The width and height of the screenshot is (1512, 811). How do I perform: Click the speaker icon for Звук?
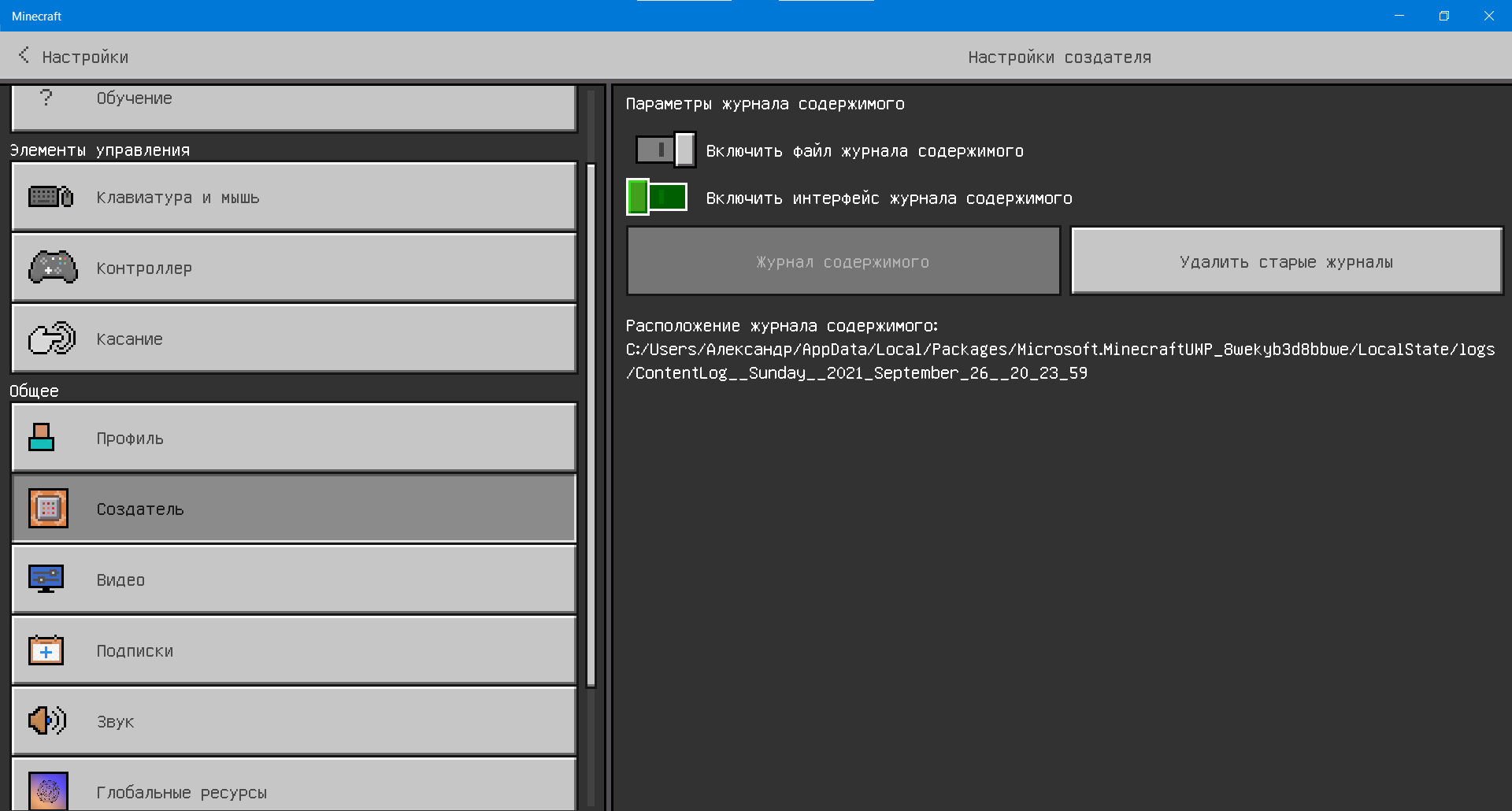click(47, 720)
